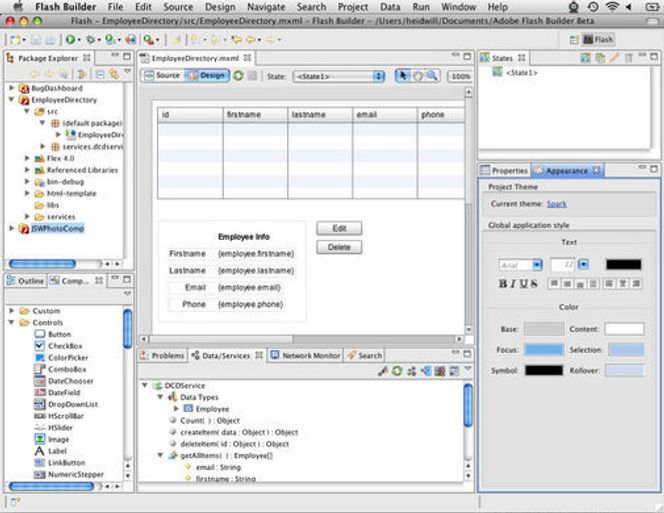This screenshot has height=513, width=664.
Task: Open the Flash perspective button
Action: [598, 39]
